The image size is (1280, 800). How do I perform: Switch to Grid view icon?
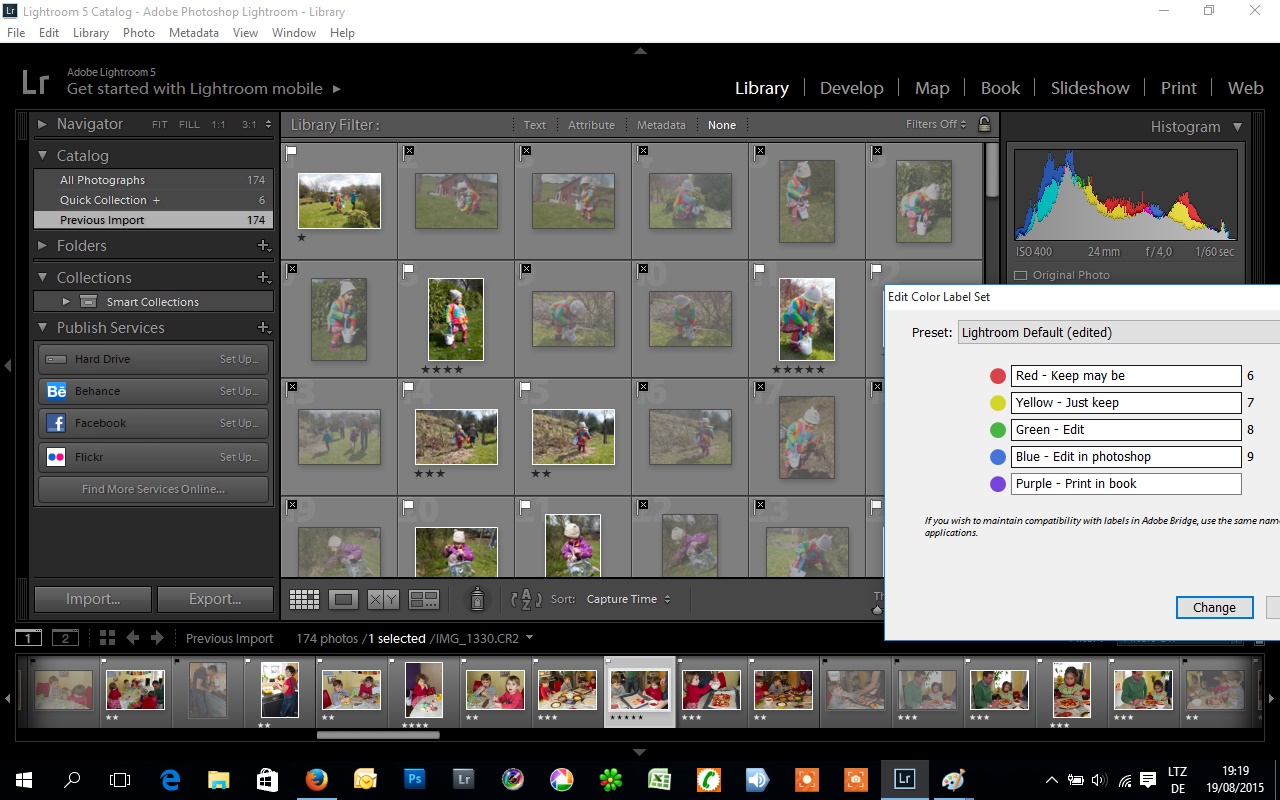coord(304,599)
